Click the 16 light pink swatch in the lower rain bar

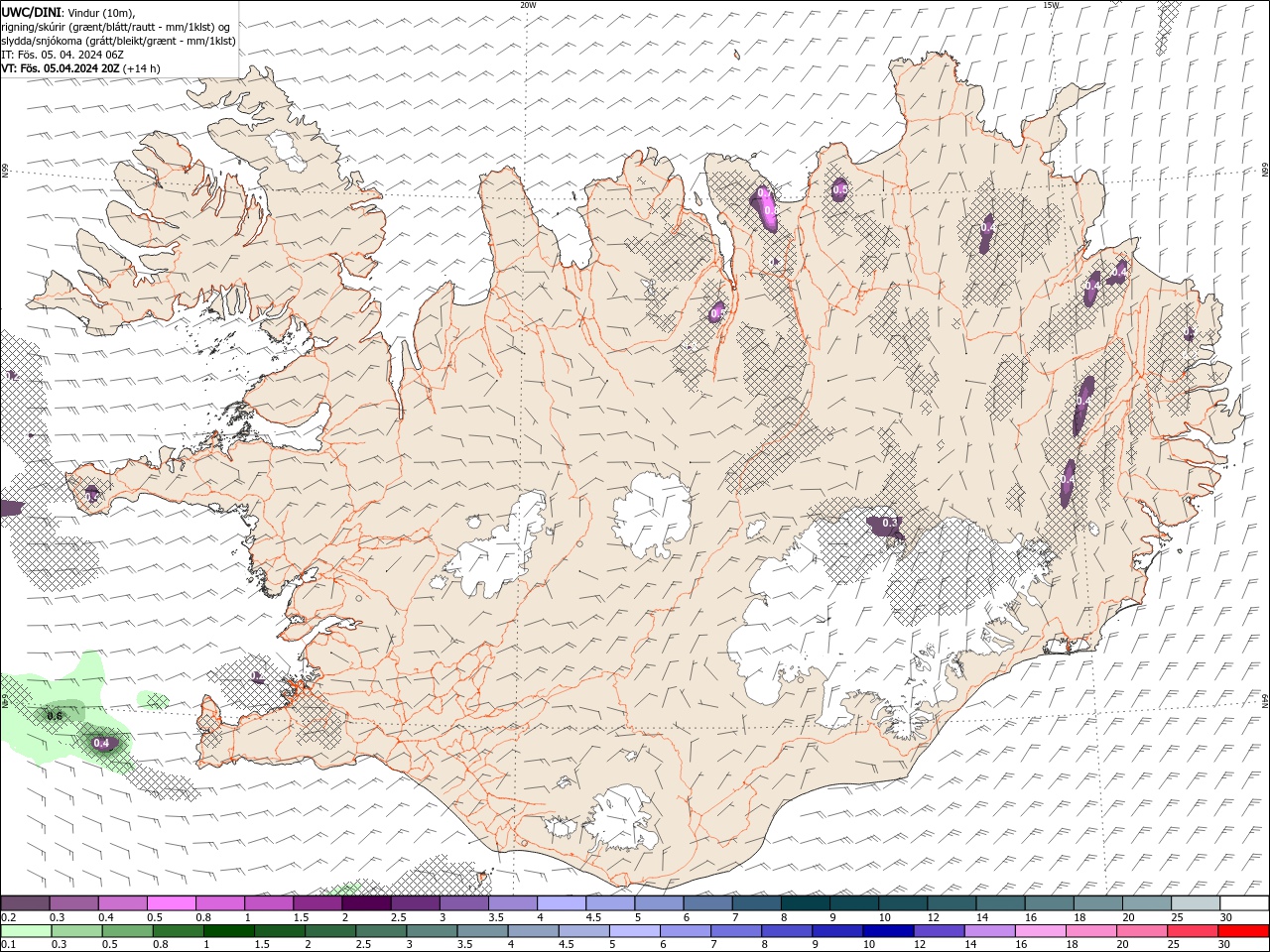(x=1039, y=931)
